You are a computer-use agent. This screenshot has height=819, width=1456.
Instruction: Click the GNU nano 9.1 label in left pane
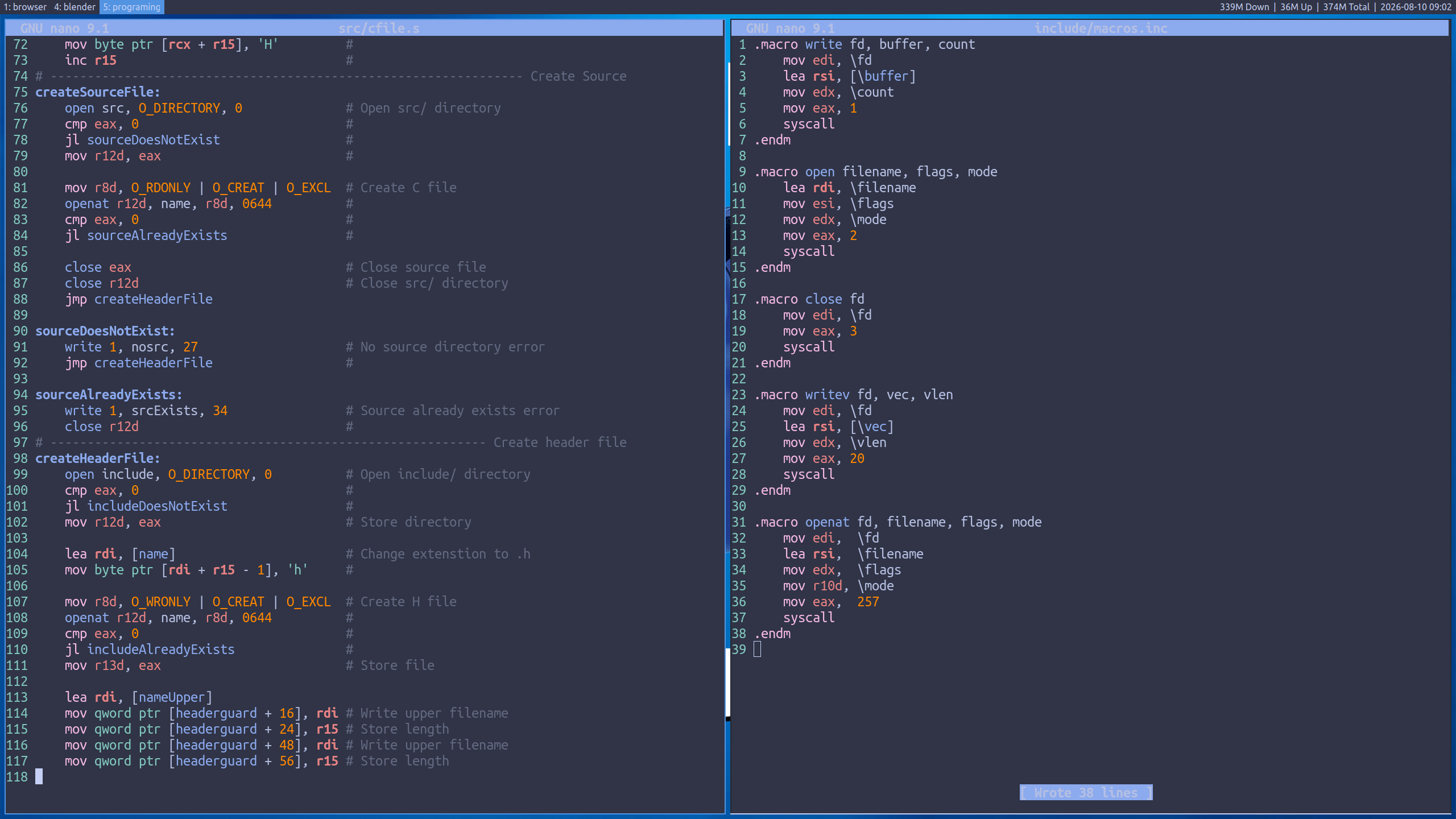click(x=64, y=28)
